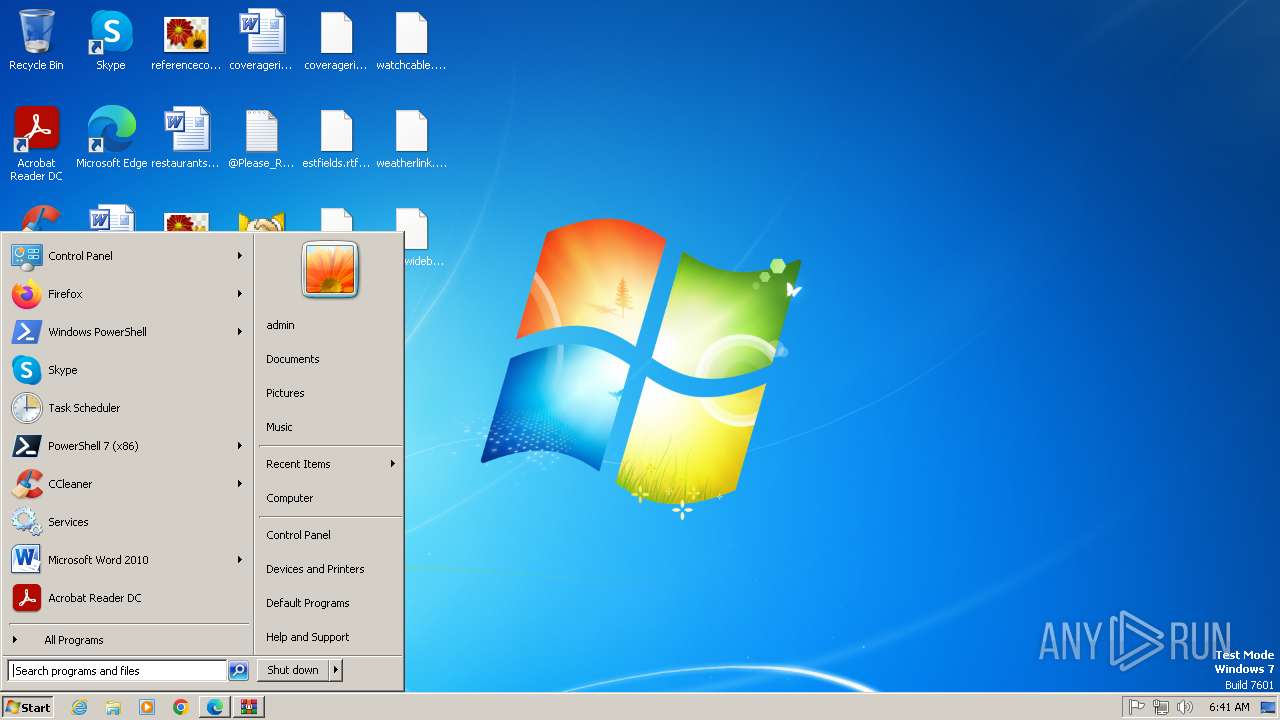Open Documents from the Start menu
This screenshot has width=1280, height=720.
click(330, 359)
